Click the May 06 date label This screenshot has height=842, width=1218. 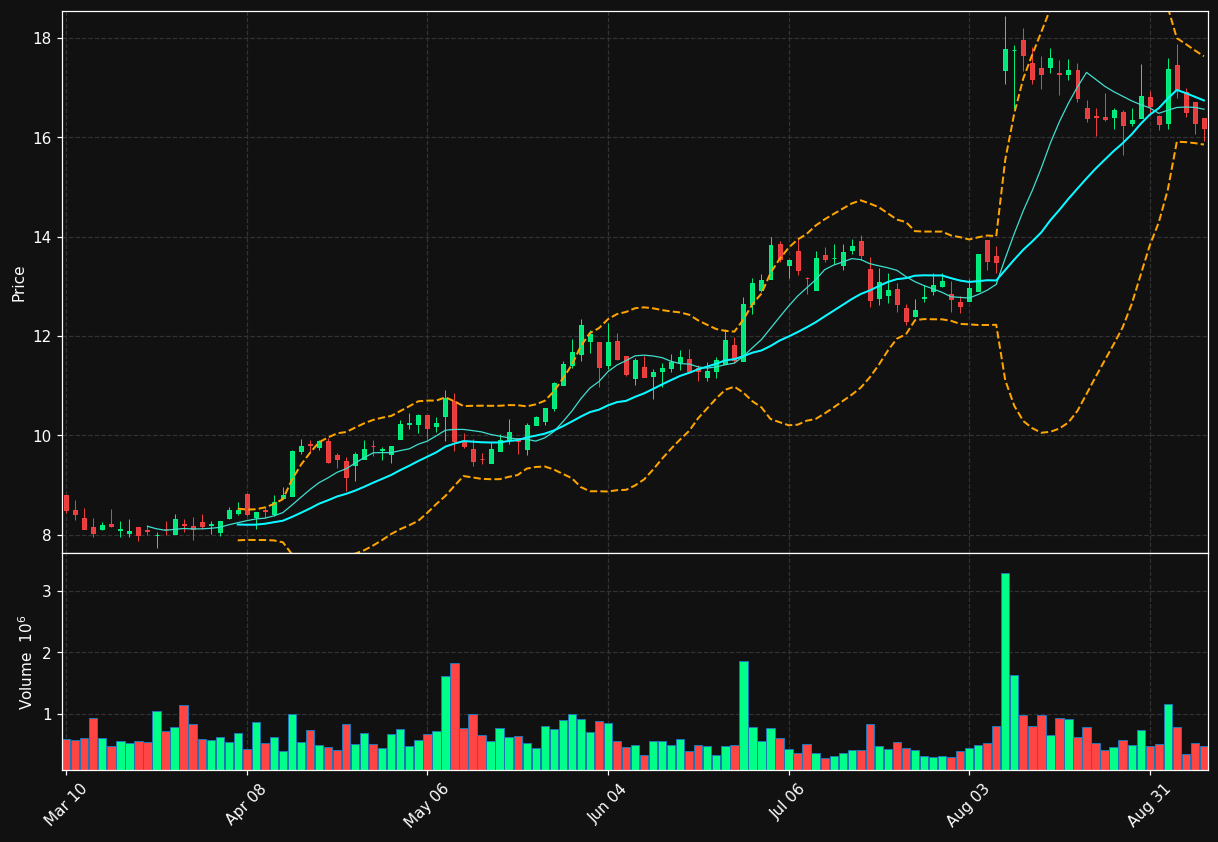(x=425, y=804)
